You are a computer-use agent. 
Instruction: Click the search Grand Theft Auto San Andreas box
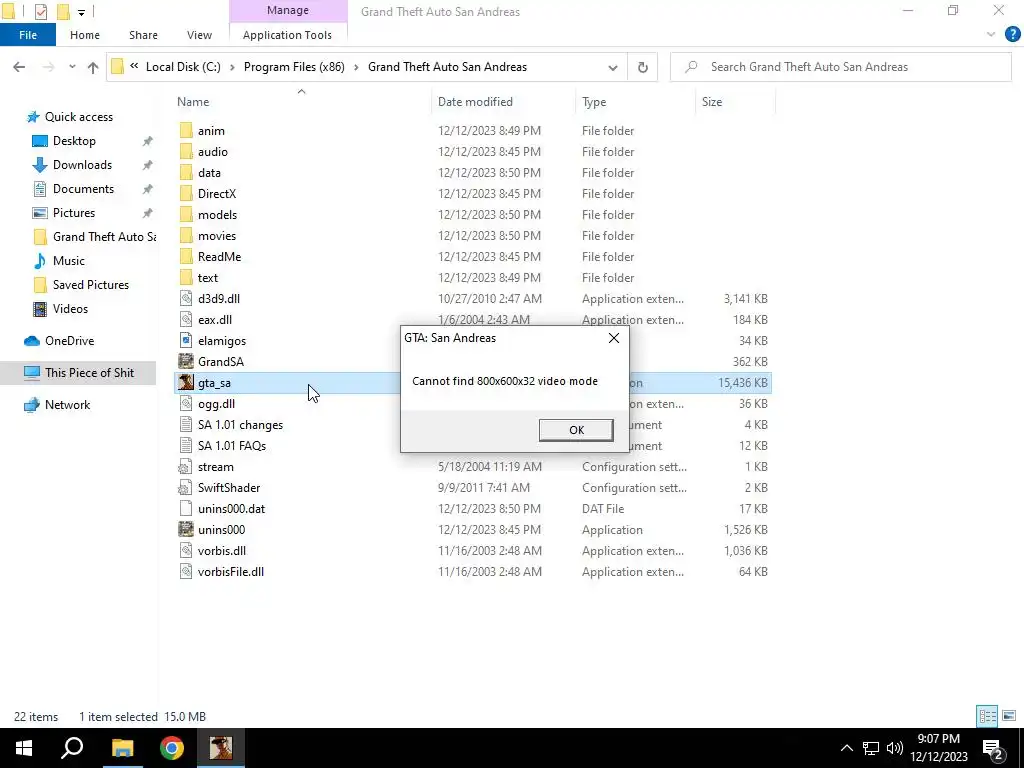coord(840,67)
